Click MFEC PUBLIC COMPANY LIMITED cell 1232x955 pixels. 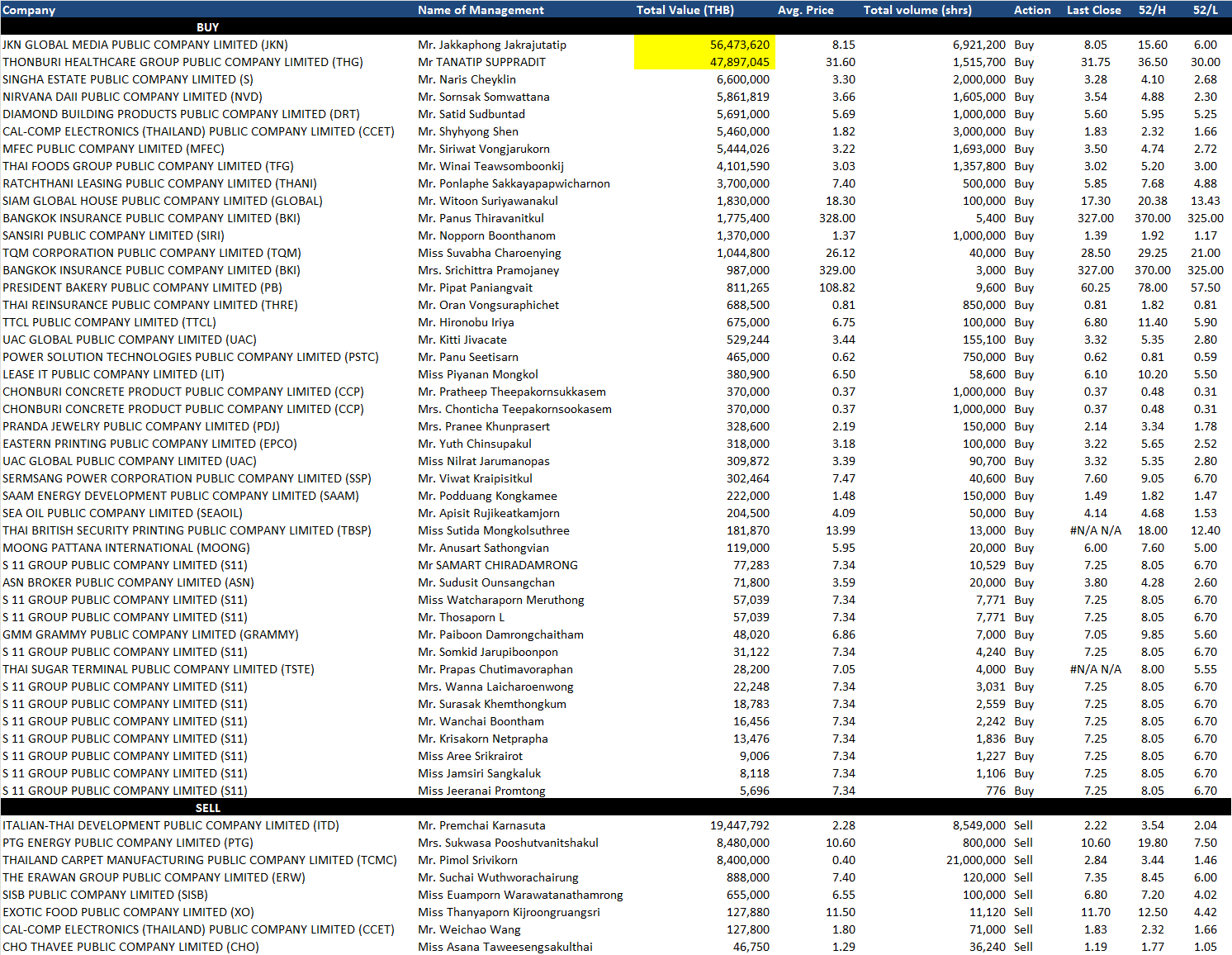[113, 149]
